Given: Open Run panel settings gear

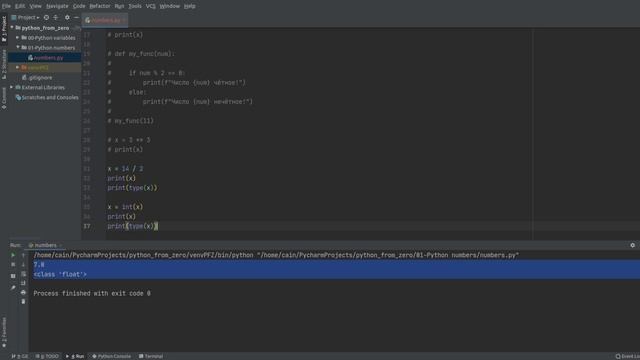Looking at the screenshot, I should pos(632,245).
